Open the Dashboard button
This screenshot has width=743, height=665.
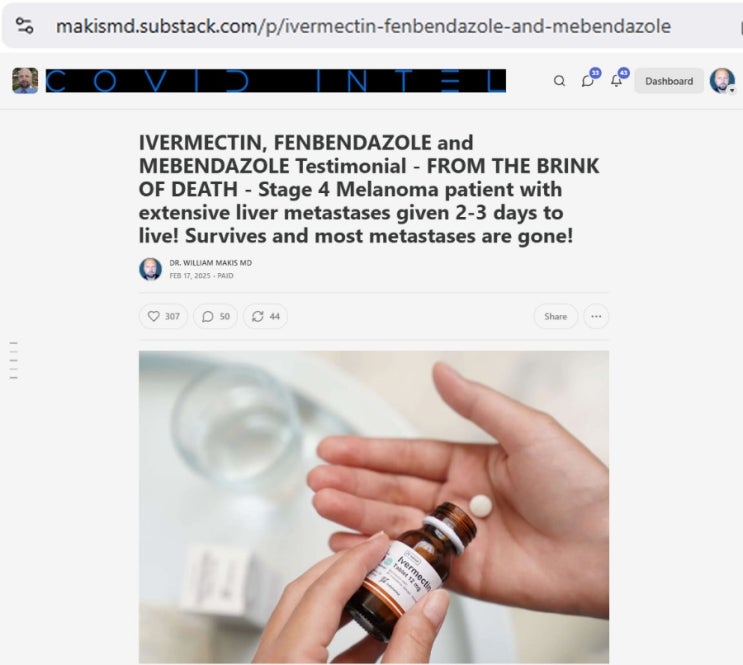pyautogui.click(x=669, y=81)
